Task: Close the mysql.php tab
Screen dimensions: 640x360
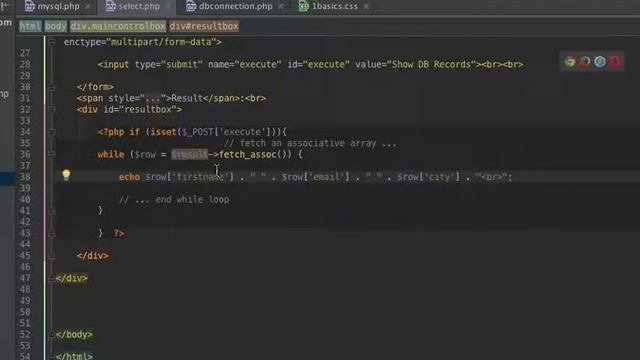Action: (87, 7)
